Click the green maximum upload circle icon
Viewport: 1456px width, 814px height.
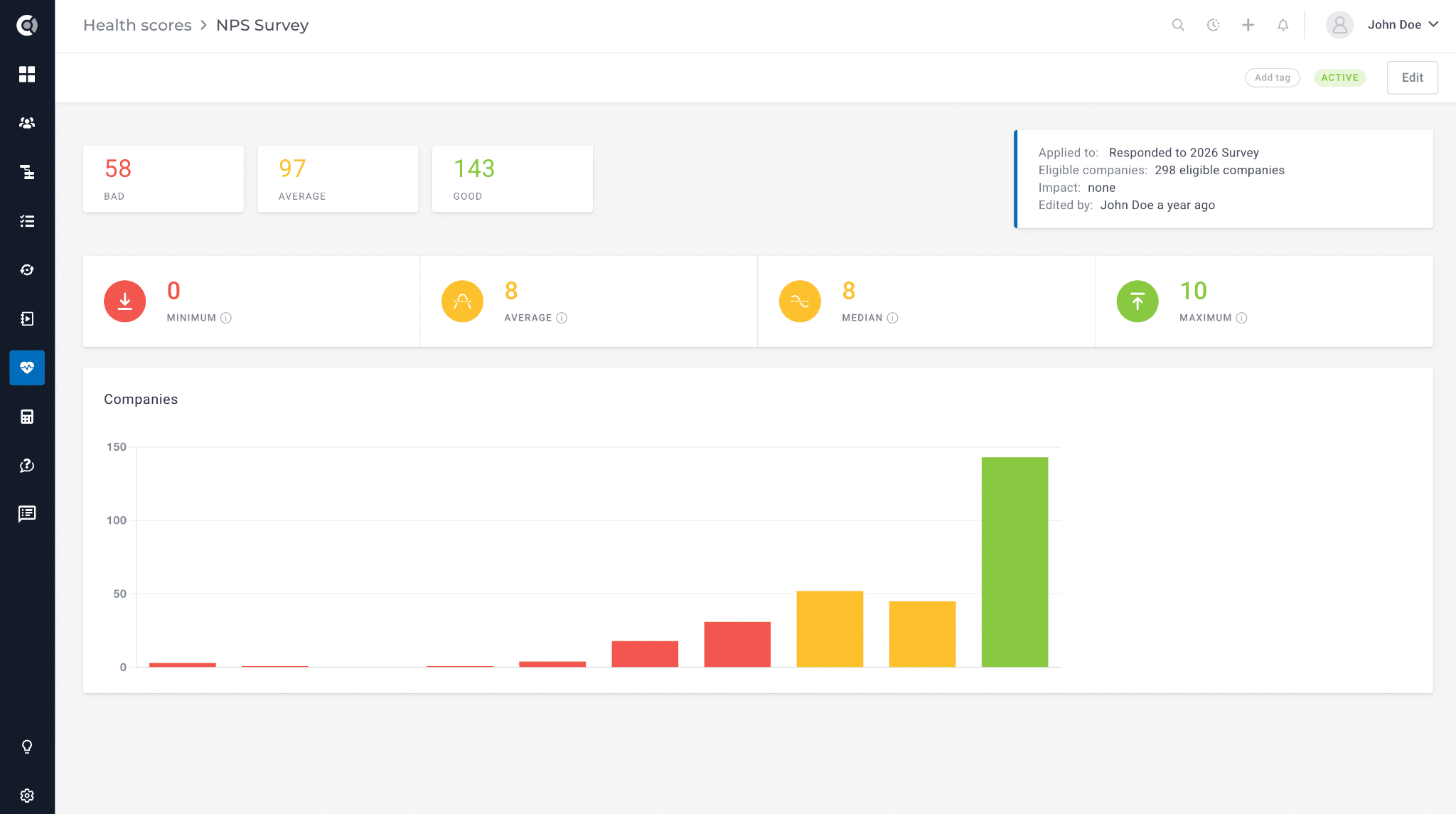click(x=1137, y=301)
